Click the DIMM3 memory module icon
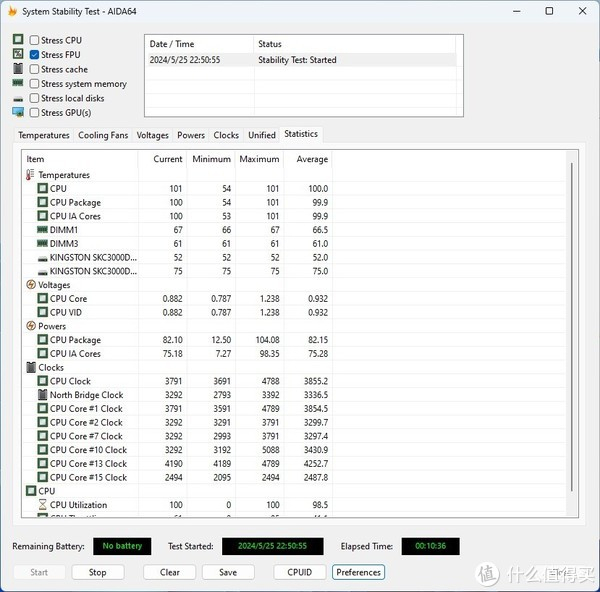This screenshot has height=592, width=600. point(42,243)
